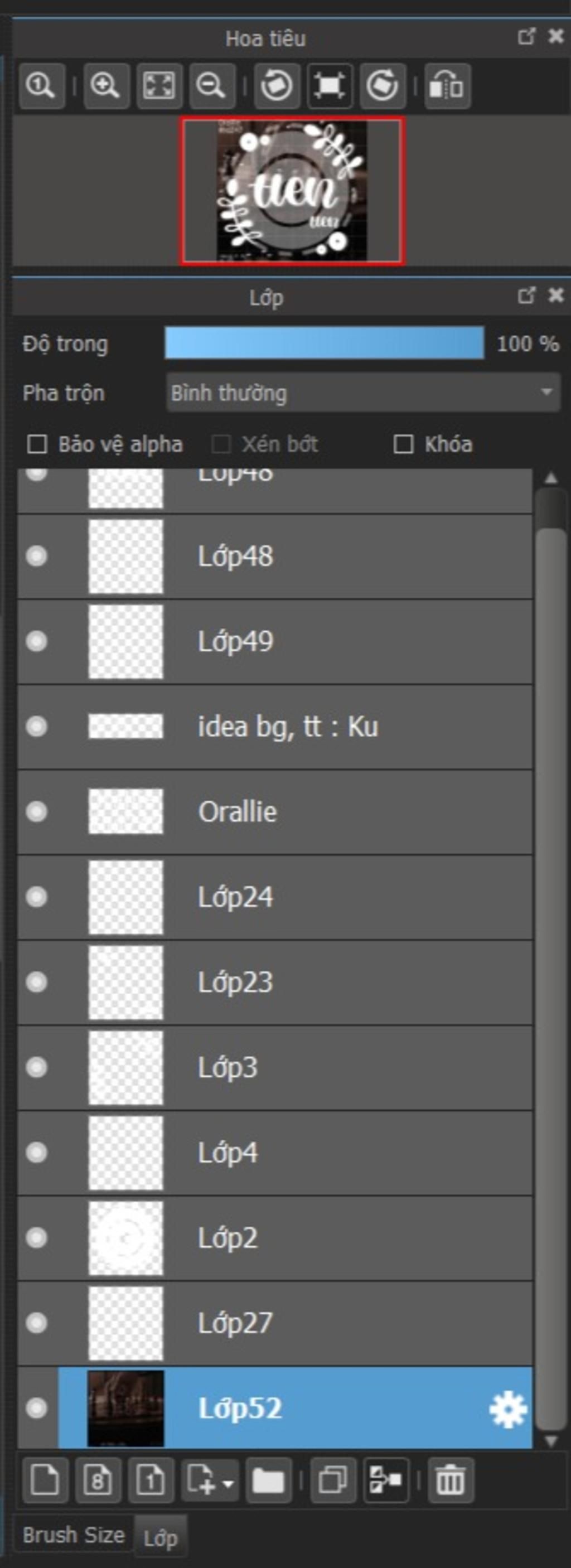Rotate canvas left in navigator
Image resolution: width=571 pixels, height=1568 pixels.
click(277, 86)
